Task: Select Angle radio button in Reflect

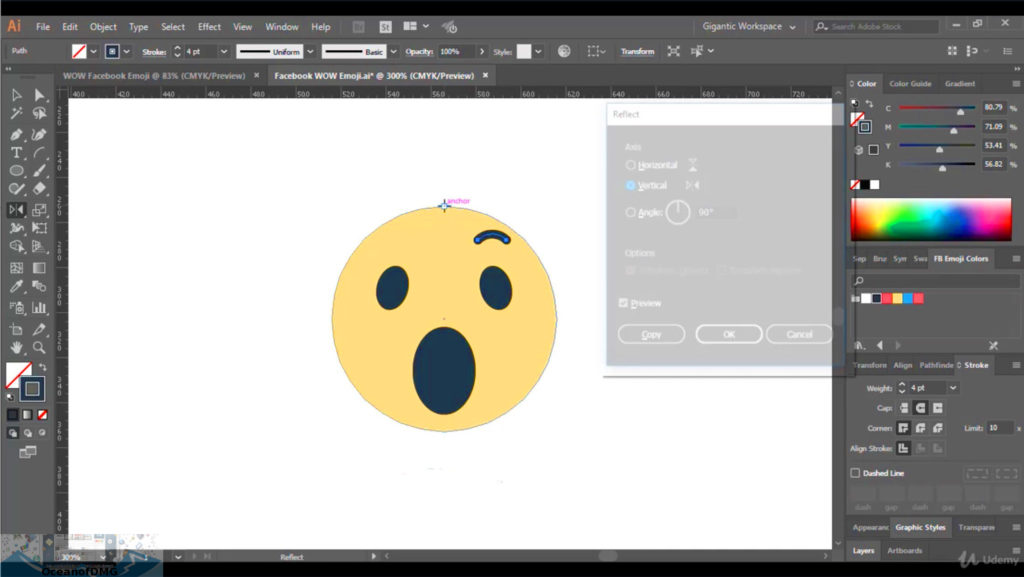Action: (x=630, y=212)
